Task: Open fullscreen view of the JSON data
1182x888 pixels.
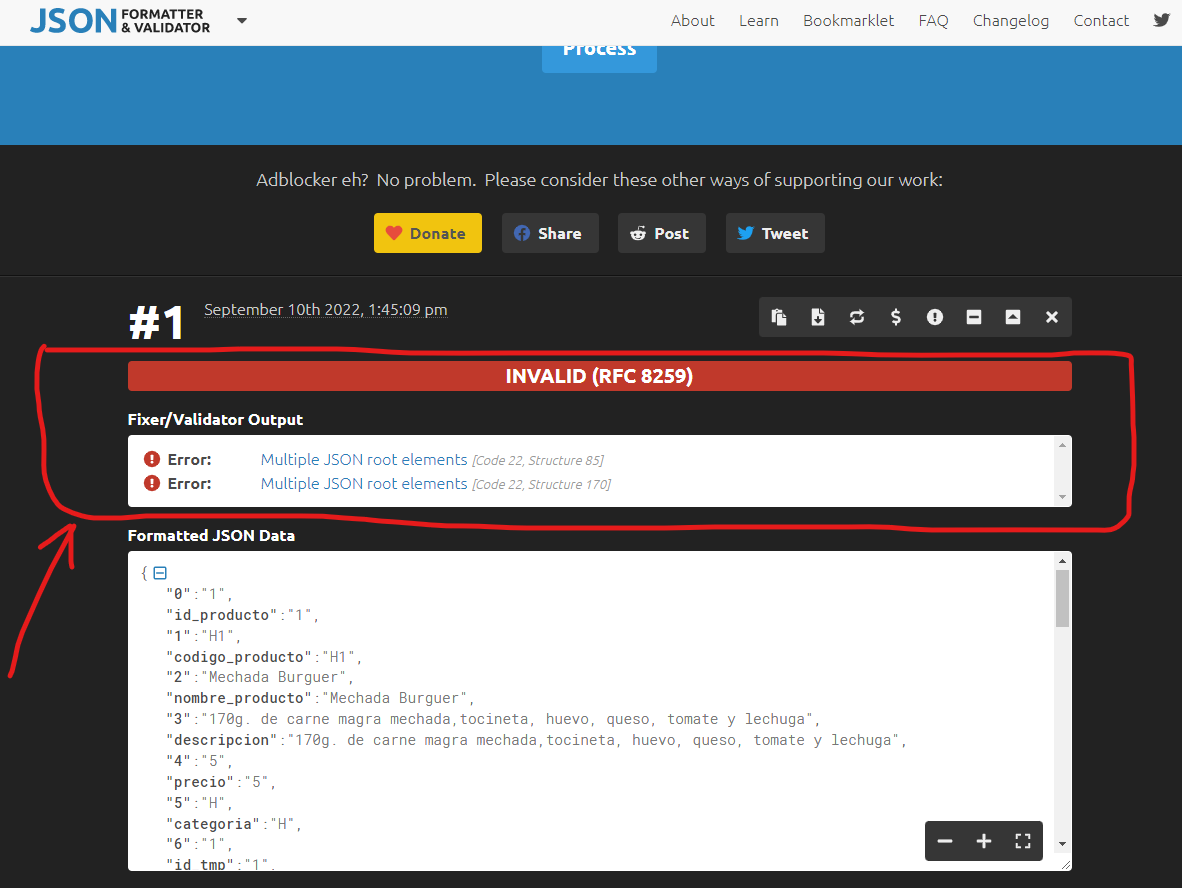Action: [x=1022, y=841]
